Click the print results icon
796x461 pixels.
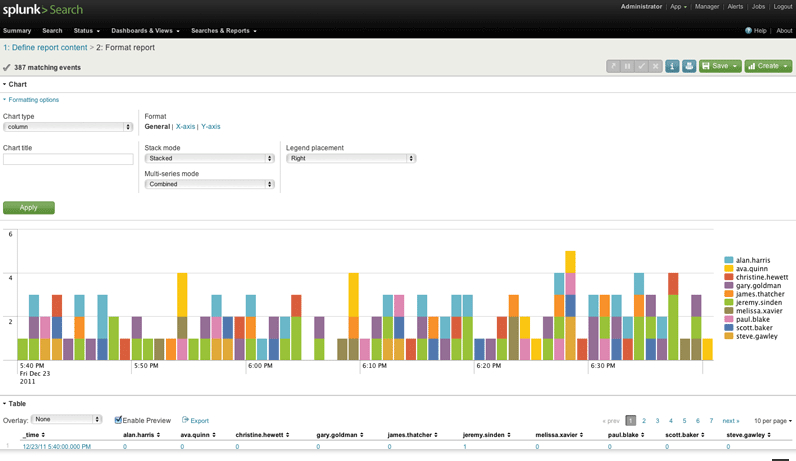click(689, 66)
